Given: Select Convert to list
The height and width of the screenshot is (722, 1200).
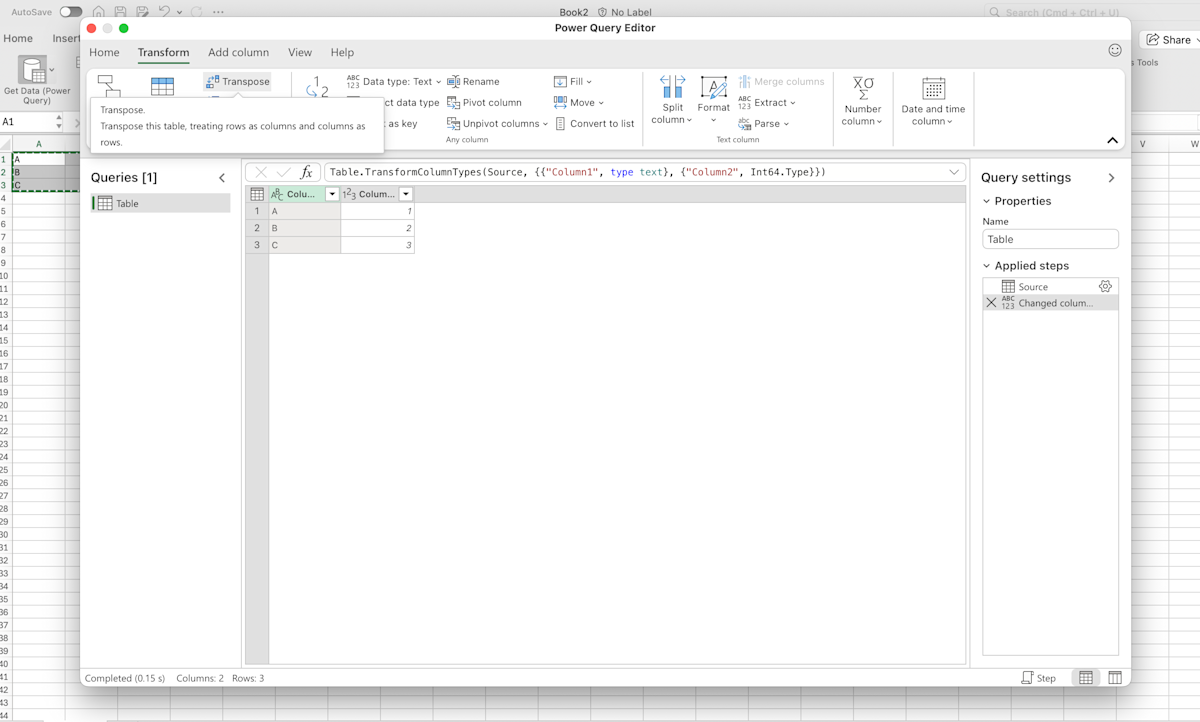Looking at the screenshot, I should (602, 123).
